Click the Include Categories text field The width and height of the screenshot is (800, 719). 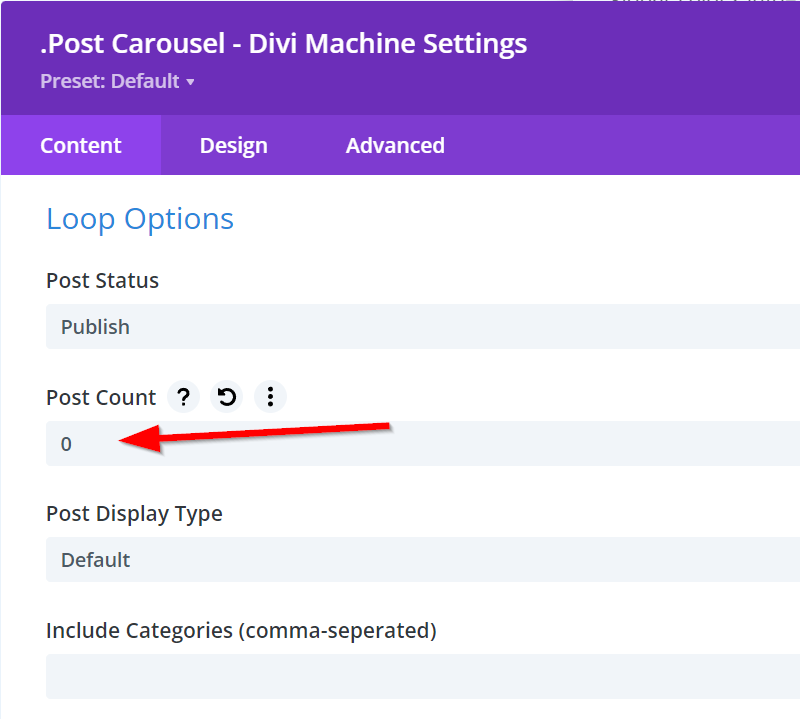pyautogui.click(x=422, y=676)
